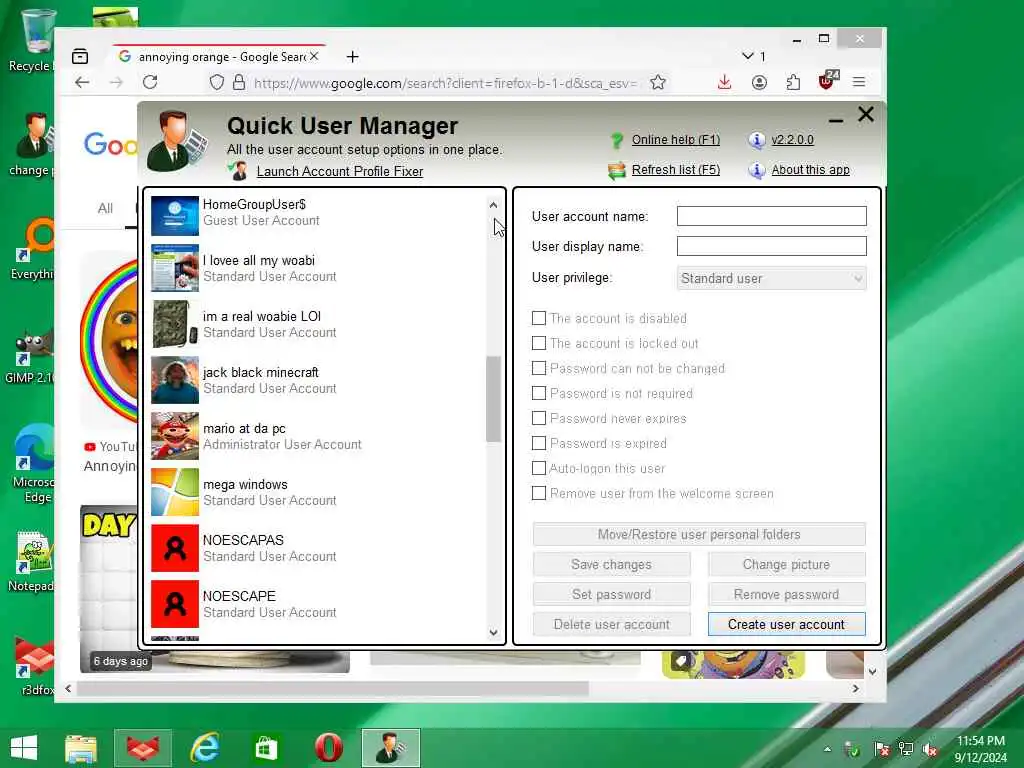Click the HomeGroupUser$ account picture
The height and width of the screenshot is (768, 1024).
[x=174, y=216]
